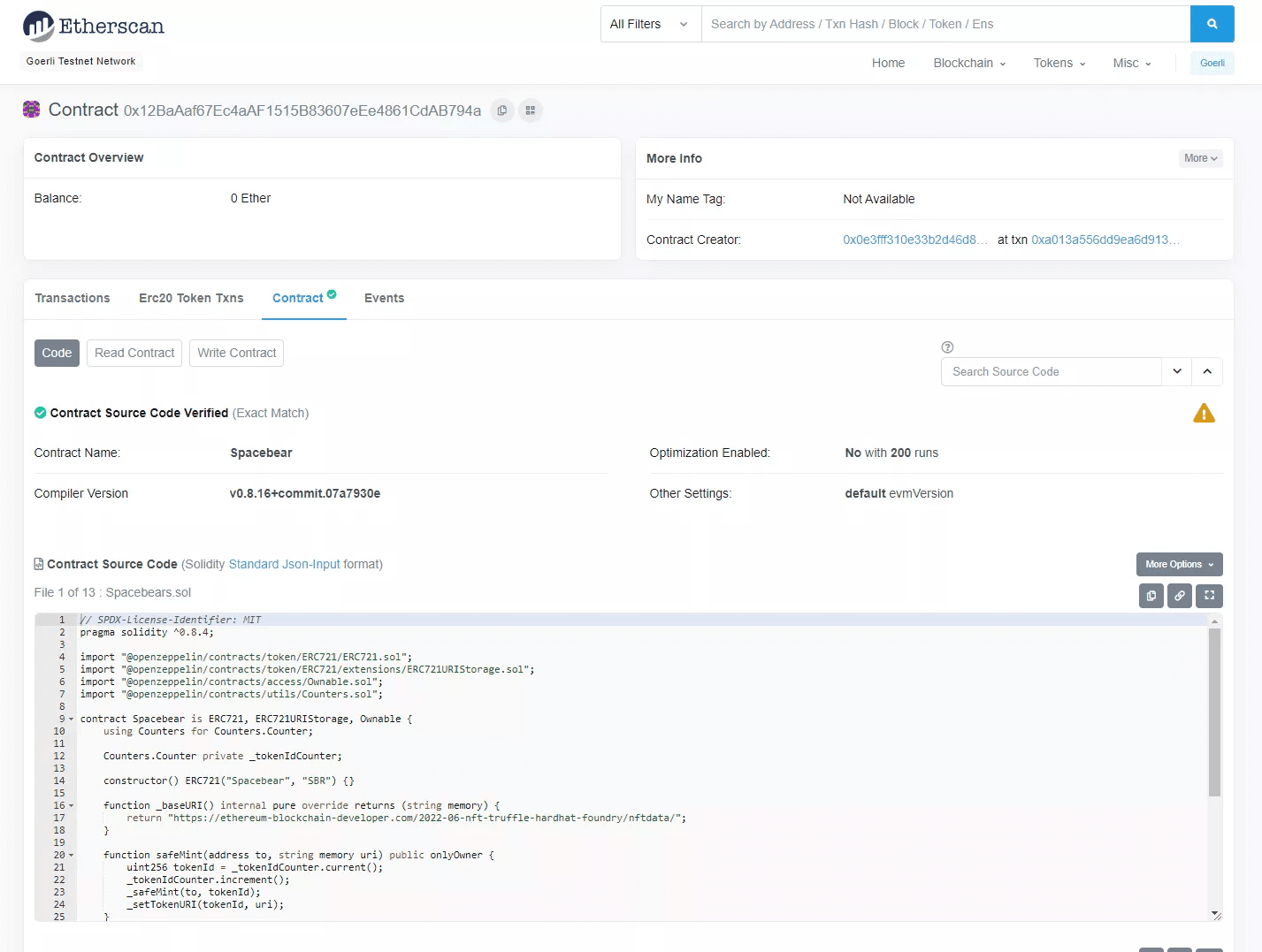Viewport: 1262px width, 952px height.
Task: Collapse the safeMint function fold arrow
Action: click(x=71, y=856)
